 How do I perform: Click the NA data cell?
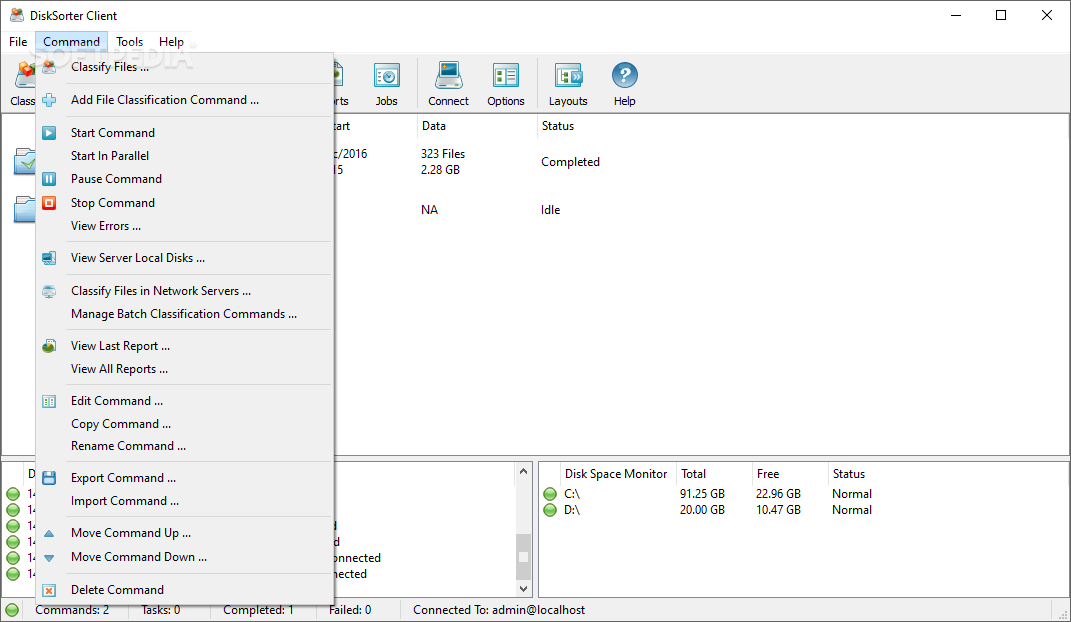[429, 210]
